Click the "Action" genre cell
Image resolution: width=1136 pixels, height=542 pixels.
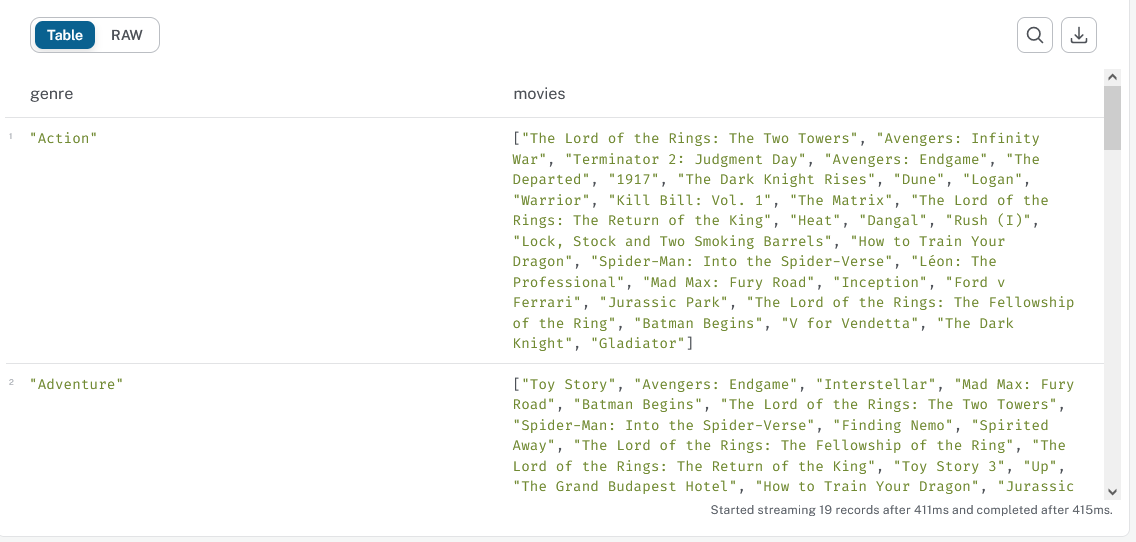(64, 138)
